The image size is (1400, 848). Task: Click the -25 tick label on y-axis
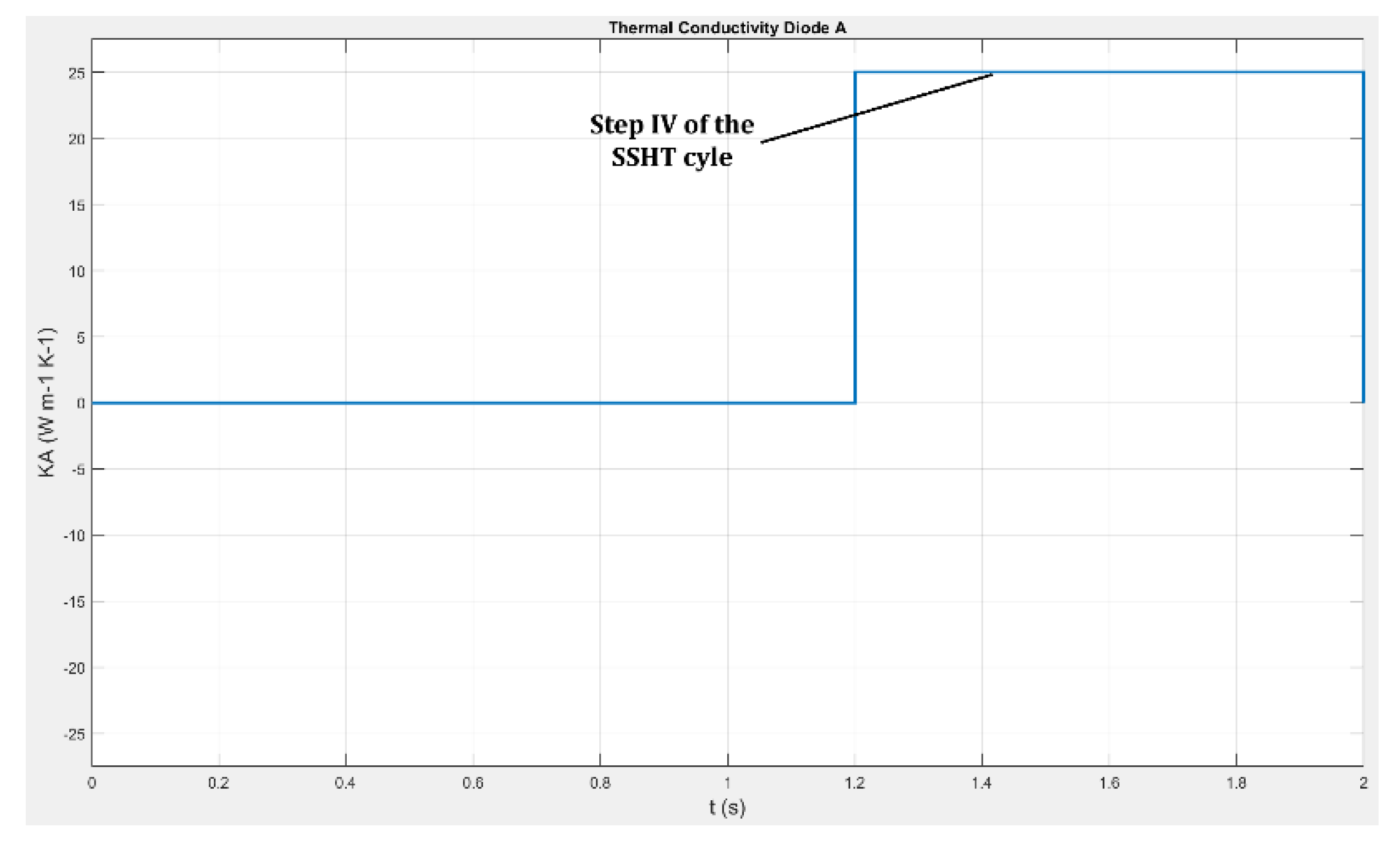pyautogui.click(x=74, y=734)
